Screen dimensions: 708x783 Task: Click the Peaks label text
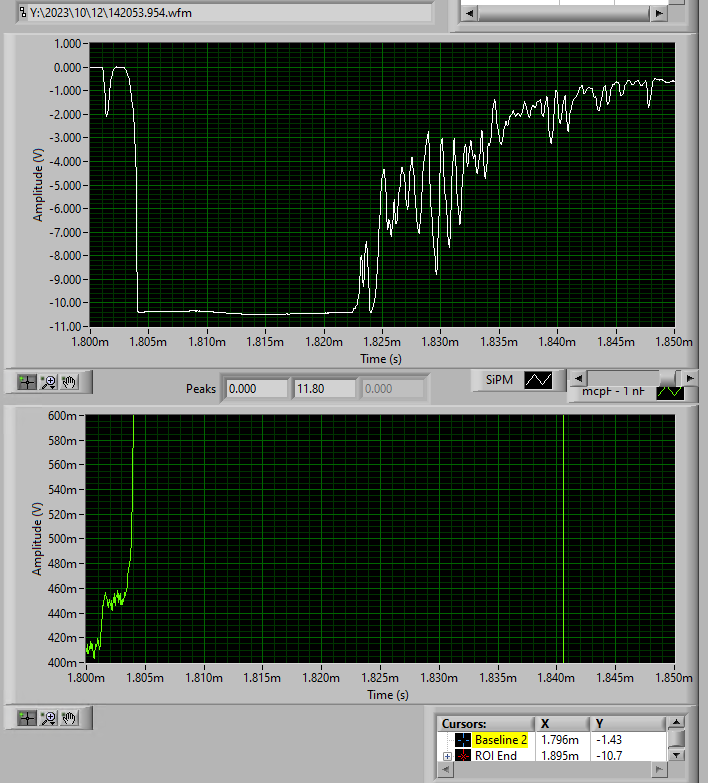(201, 389)
